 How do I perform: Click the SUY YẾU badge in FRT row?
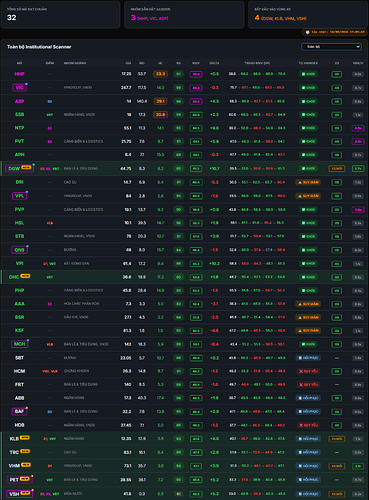pyautogui.click(x=308, y=385)
